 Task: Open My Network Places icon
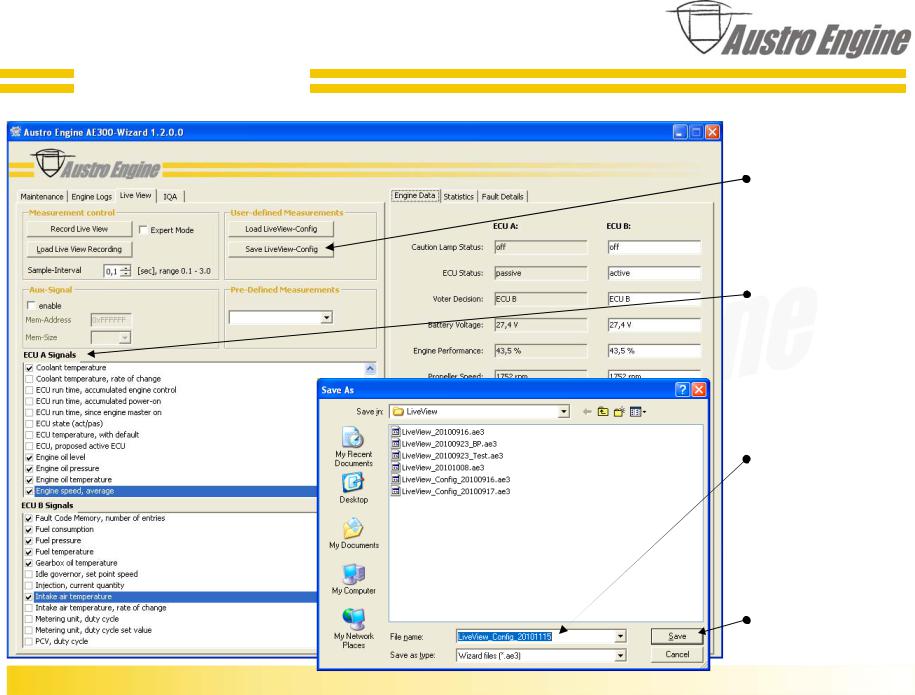[353, 628]
